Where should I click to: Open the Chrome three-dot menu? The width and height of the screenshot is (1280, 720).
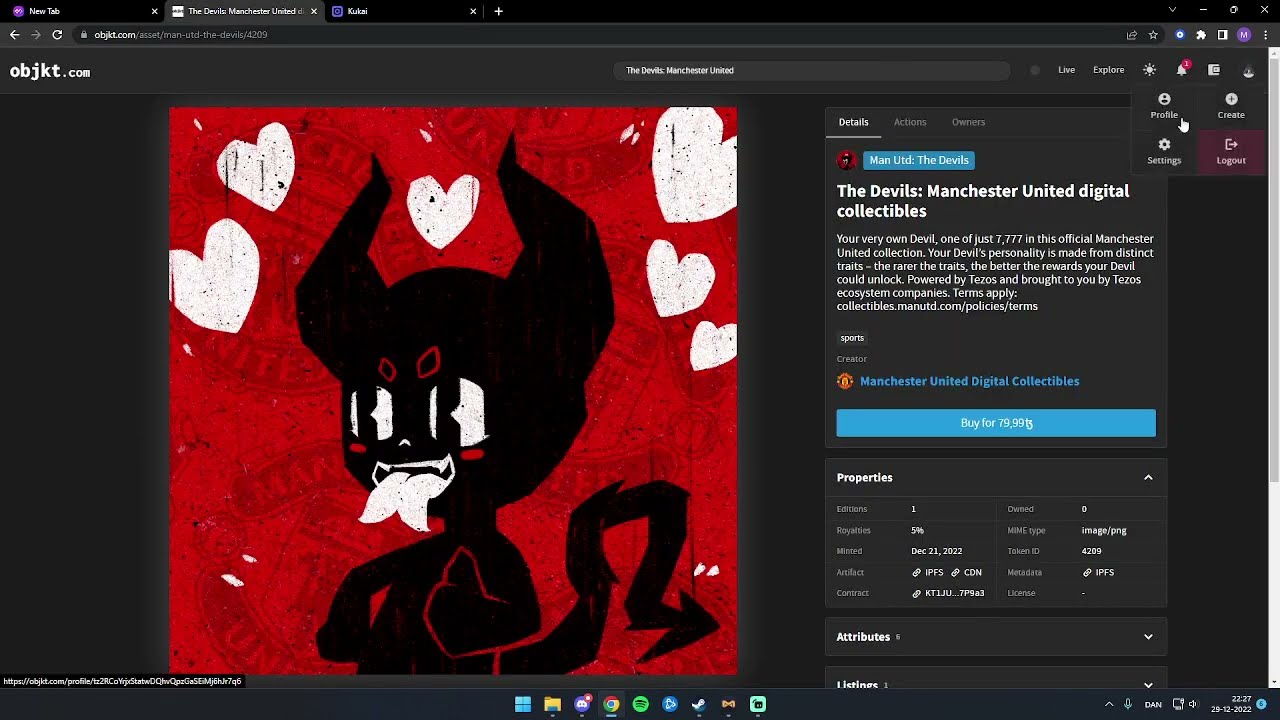[1265, 35]
